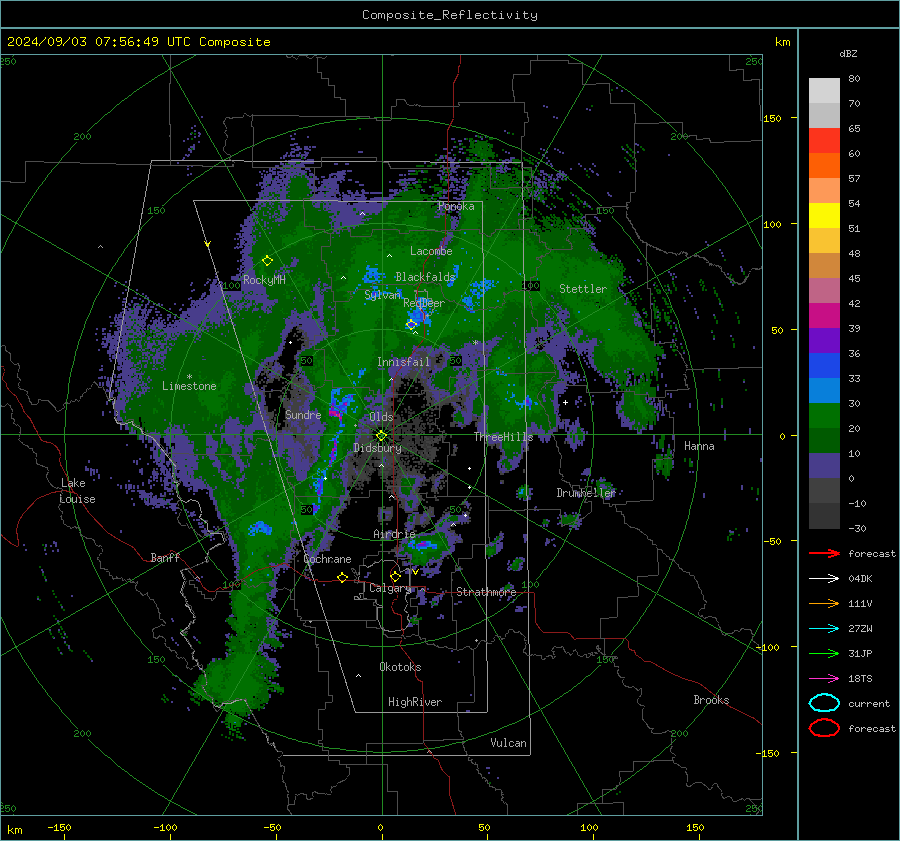Viewport: 900px width, 841px height.
Task: Click the yellow diamond marker near RockyMH
Action: coord(267,261)
